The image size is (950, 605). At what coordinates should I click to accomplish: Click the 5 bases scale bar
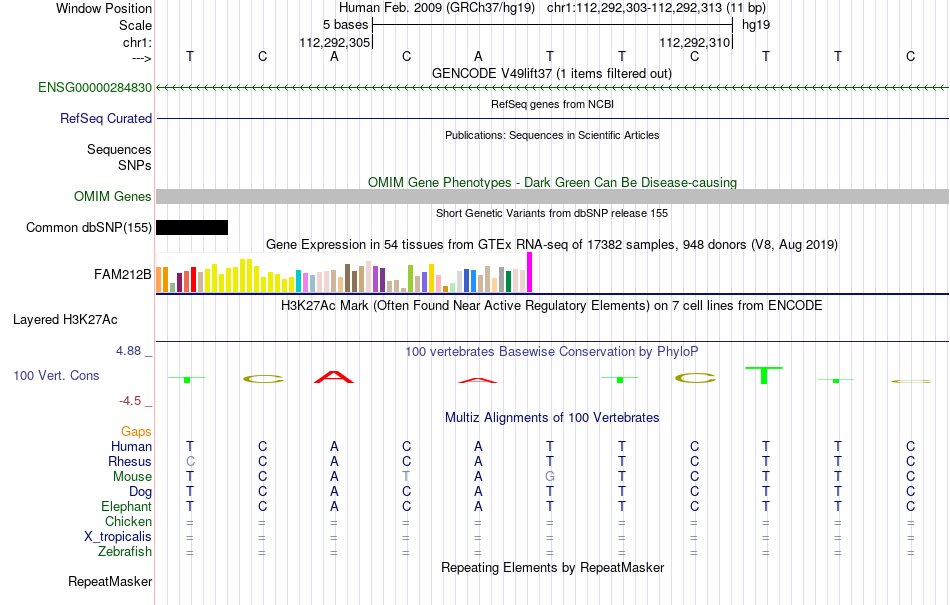point(553,25)
